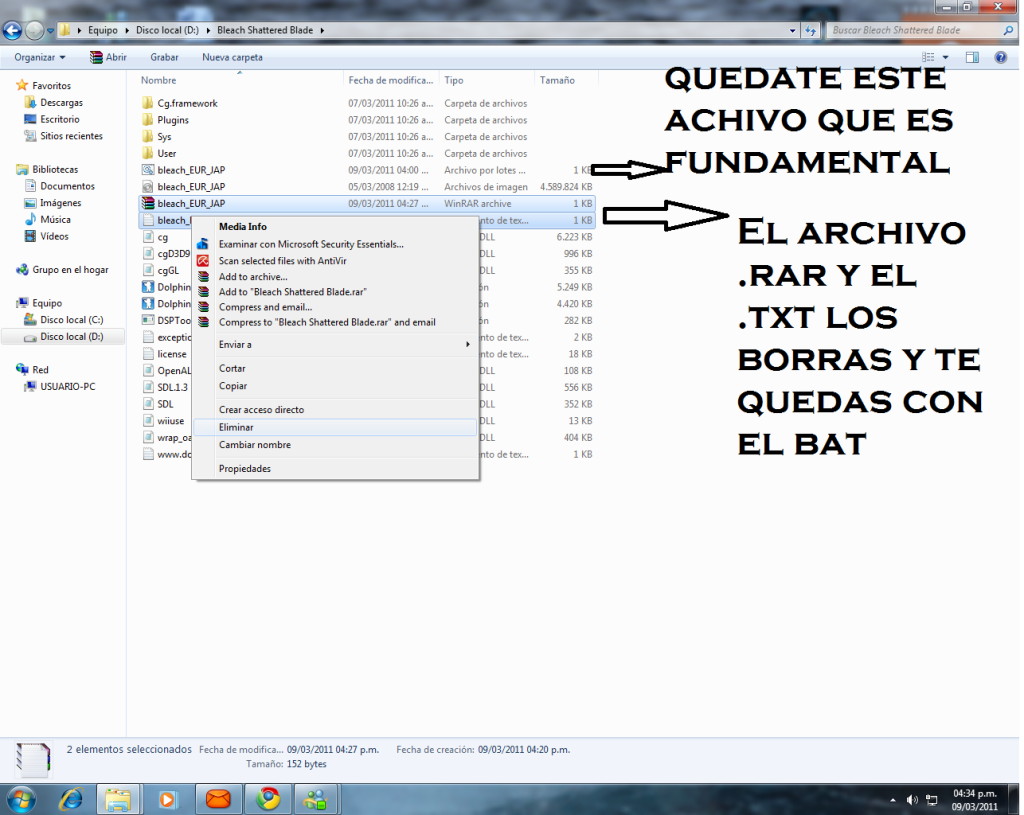
Task: Click the Microsoft Security Essentials icon in menu
Action: pos(203,244)
